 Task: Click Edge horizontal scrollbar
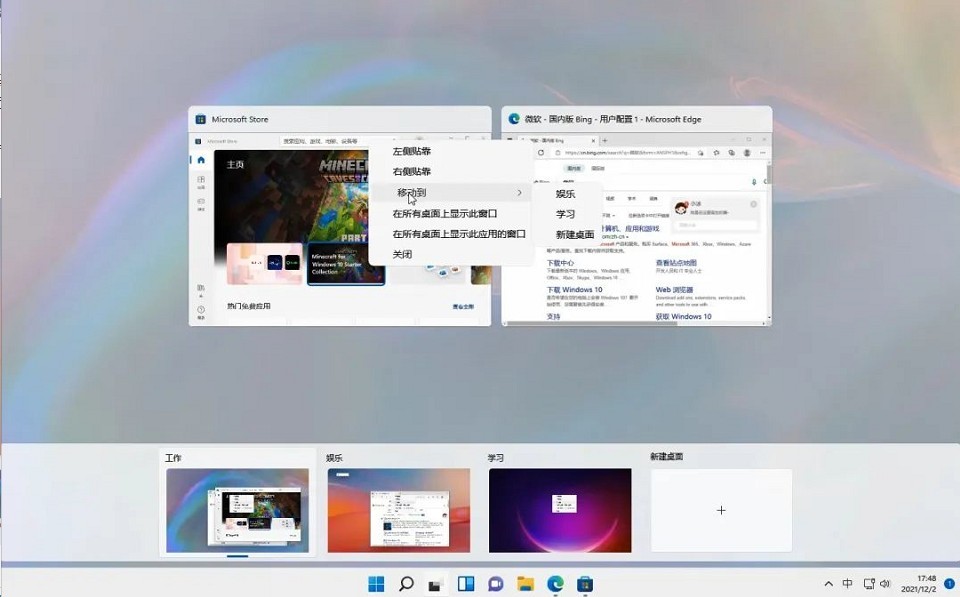click(591, 323)
